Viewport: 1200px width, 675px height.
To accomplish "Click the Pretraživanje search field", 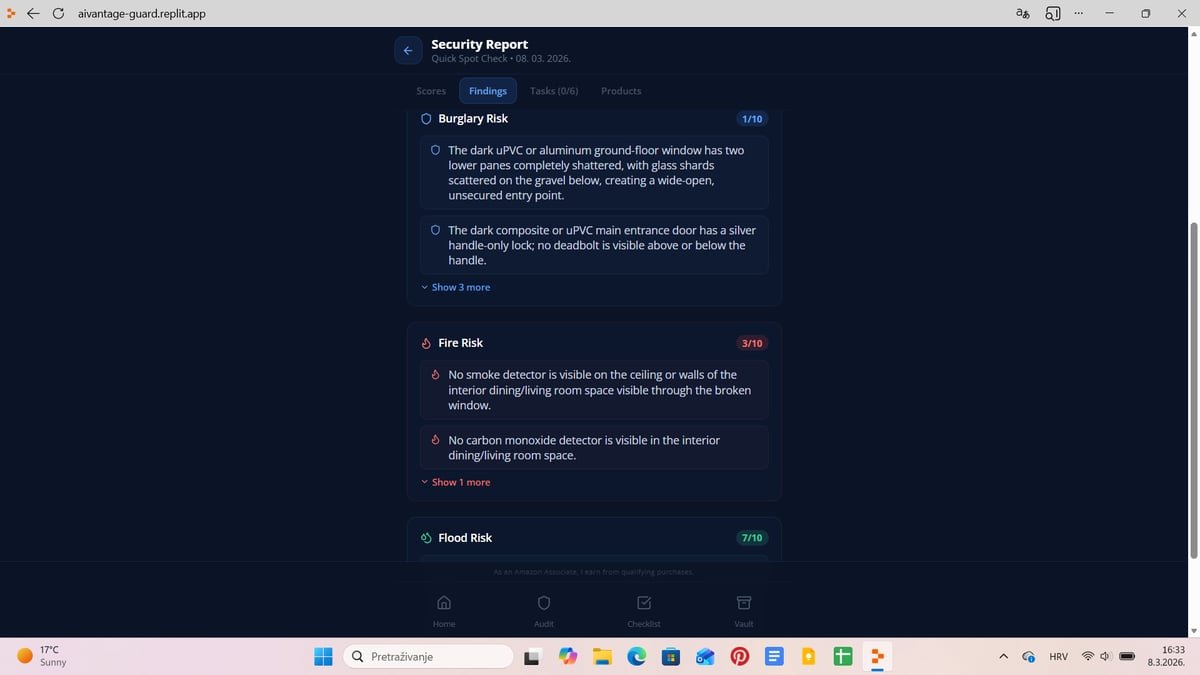I will [x=430, y=656].
